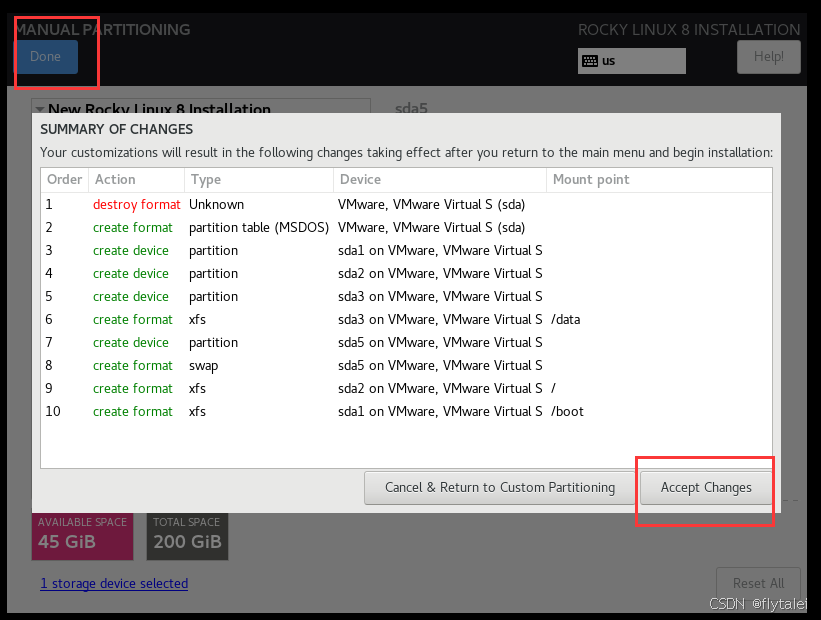Select the swap format row
The image size is (821, 620).
click(406, 366)
